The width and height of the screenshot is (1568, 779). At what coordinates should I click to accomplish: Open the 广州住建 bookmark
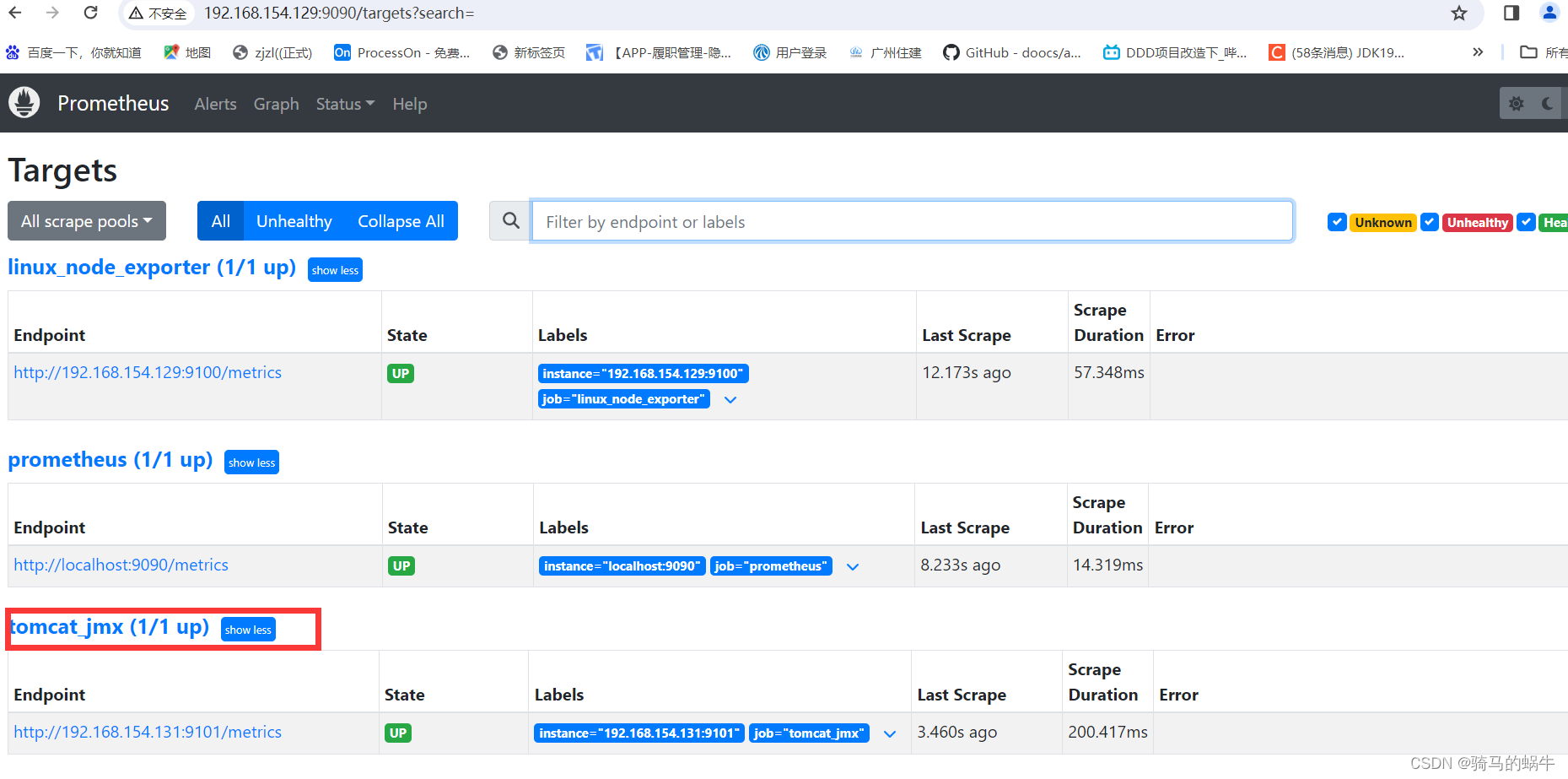pyautogui.click(x=885, y=52)
